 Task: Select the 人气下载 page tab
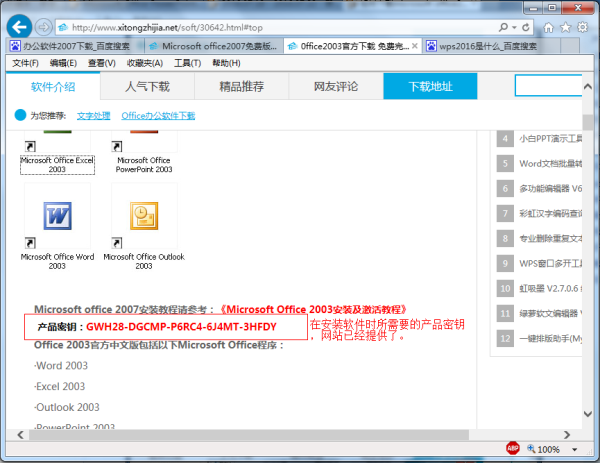pyautogui.click(x=147, y=86)
